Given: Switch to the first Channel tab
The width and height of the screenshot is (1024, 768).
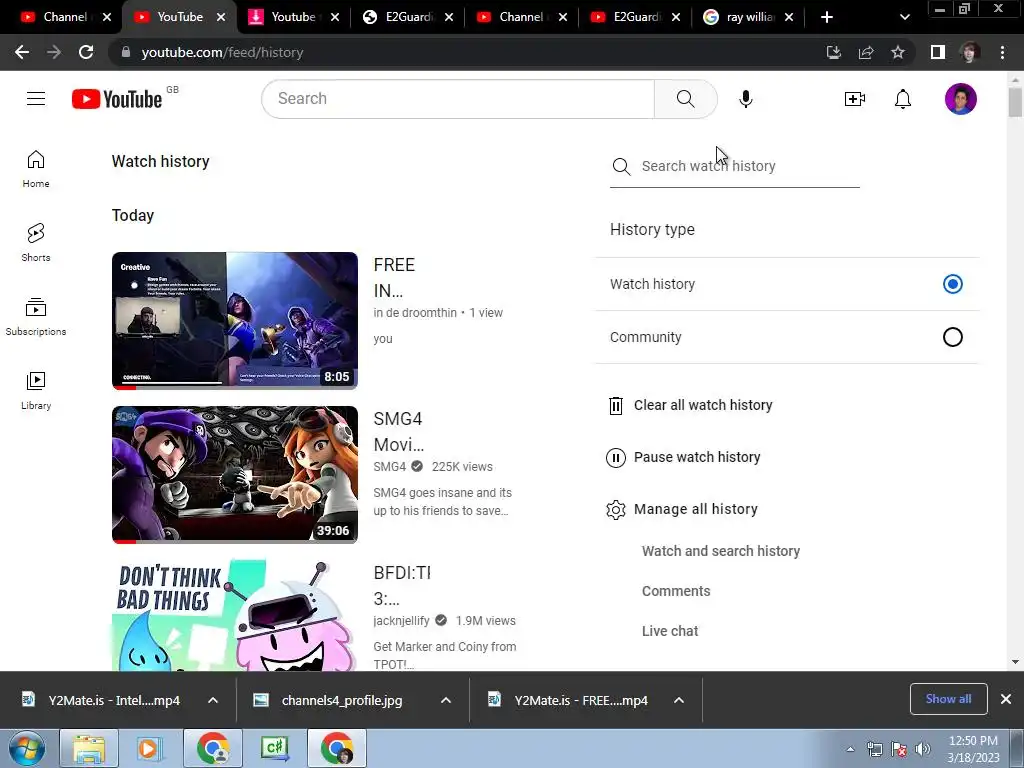Looking at the screenshot, I should coord(57,17).
